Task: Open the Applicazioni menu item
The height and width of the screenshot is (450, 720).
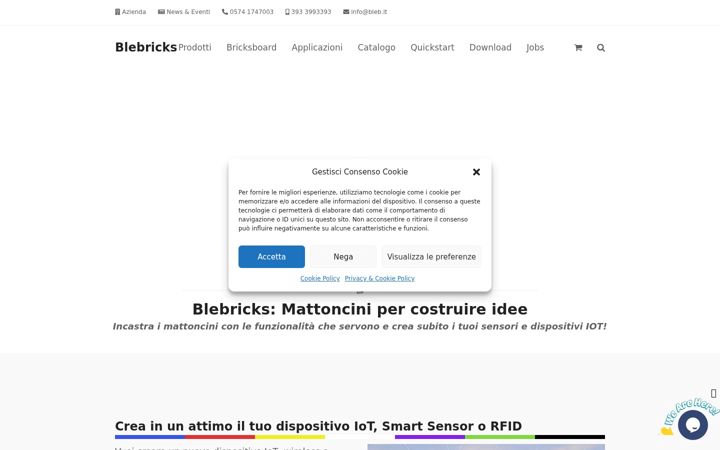Action: [x=317, y=47]
